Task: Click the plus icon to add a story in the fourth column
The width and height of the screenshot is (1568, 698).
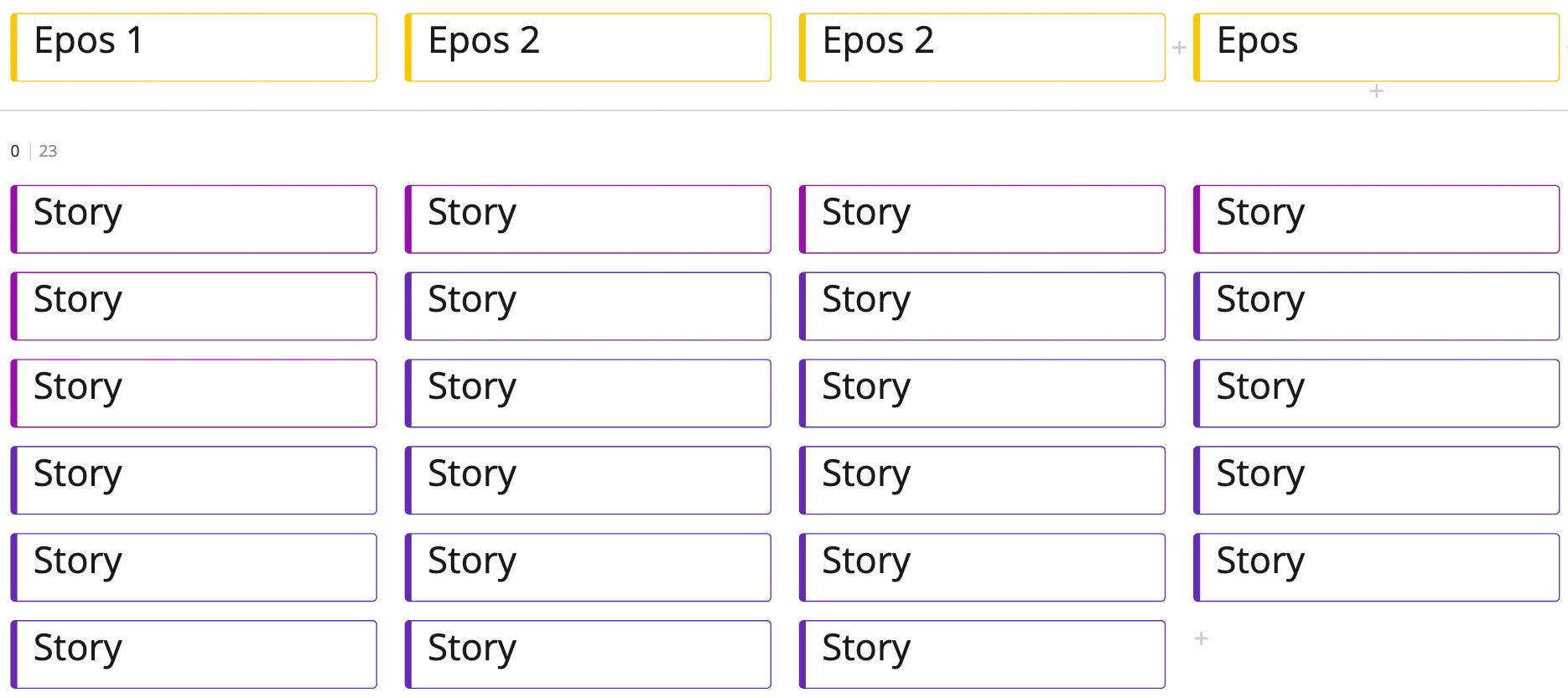Action: 1201,638
